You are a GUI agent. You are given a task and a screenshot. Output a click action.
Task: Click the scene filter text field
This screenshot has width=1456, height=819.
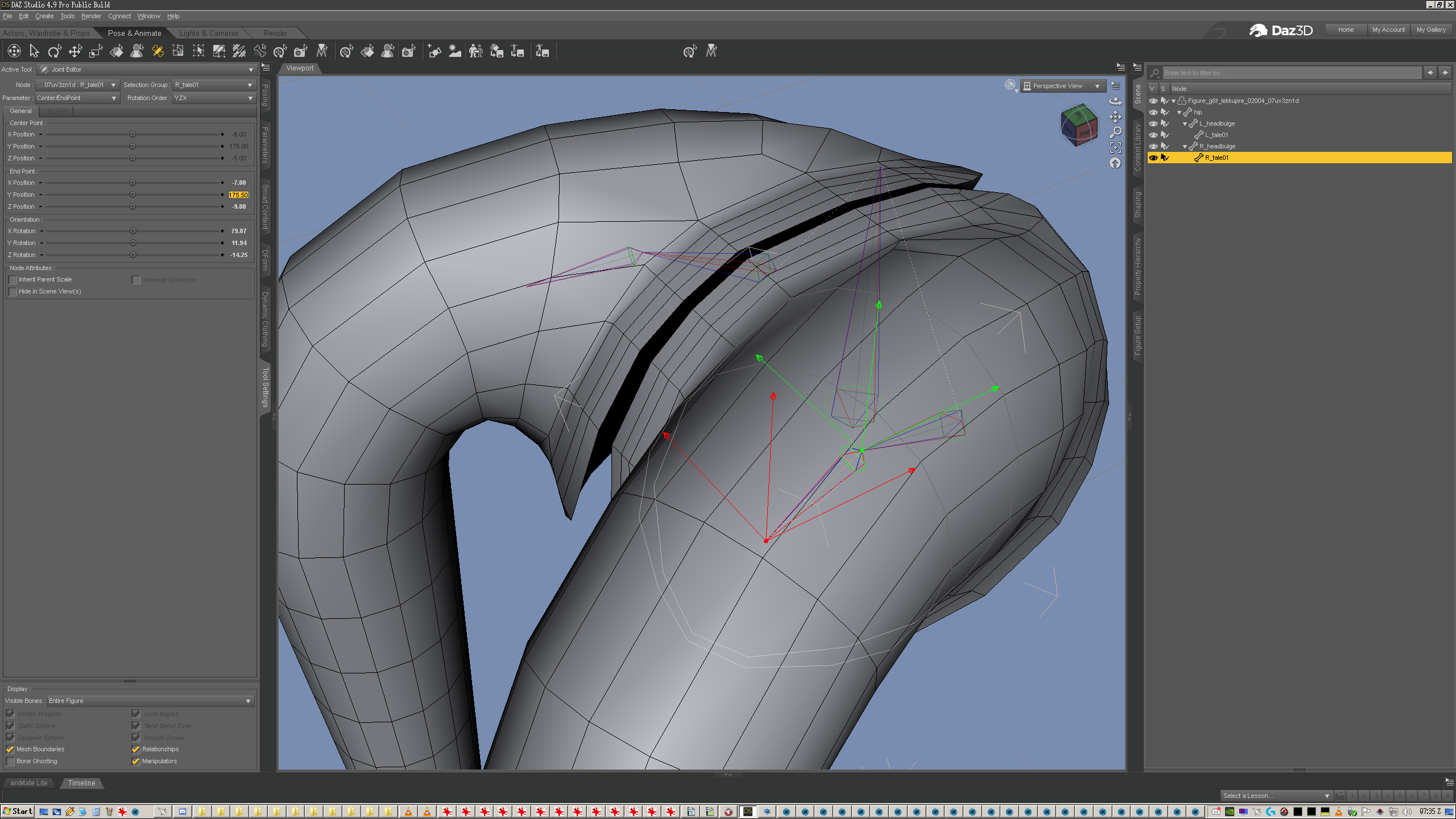(x=1291, y=73)
